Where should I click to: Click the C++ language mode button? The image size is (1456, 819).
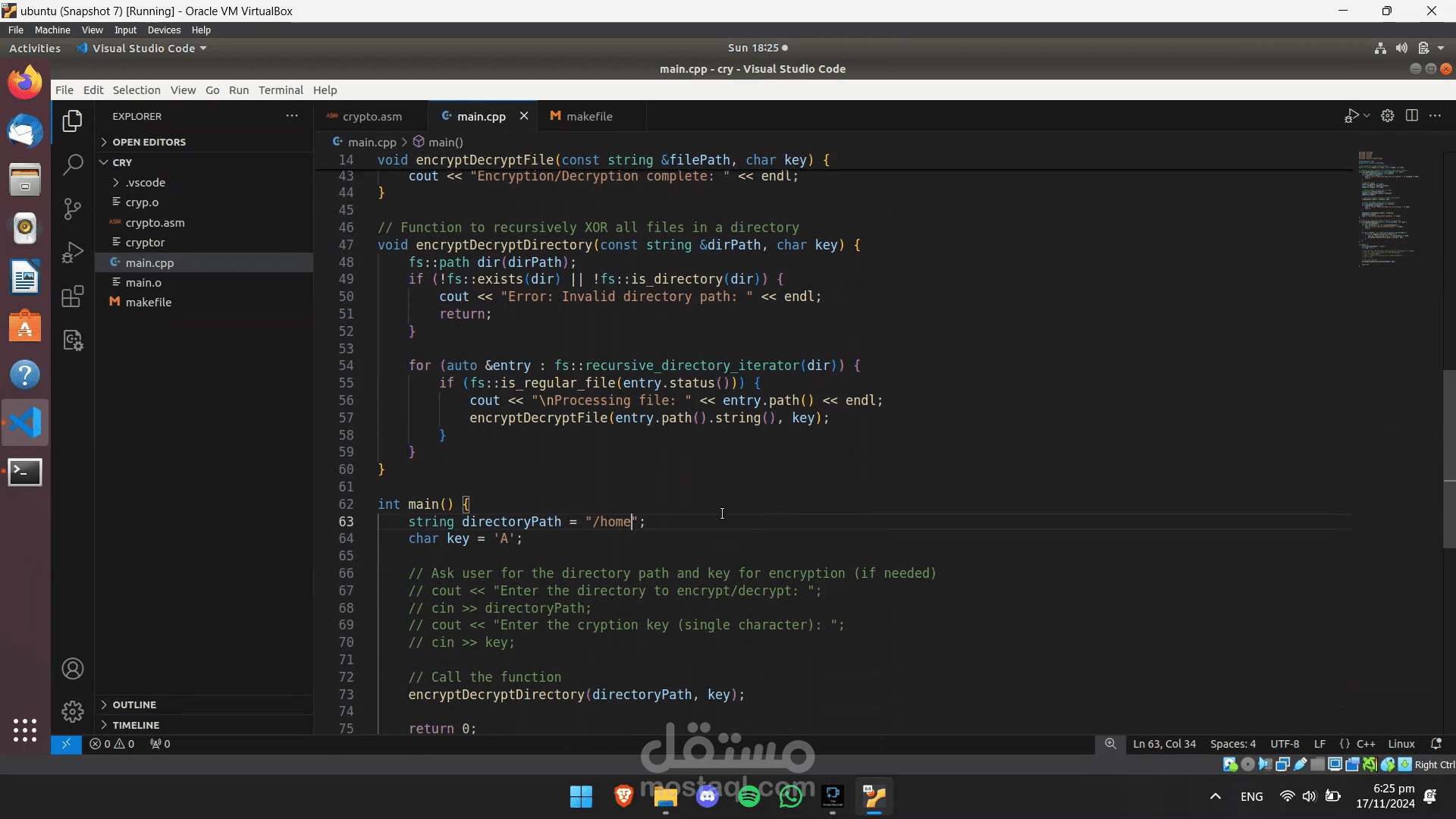(x=1366, y=744)
